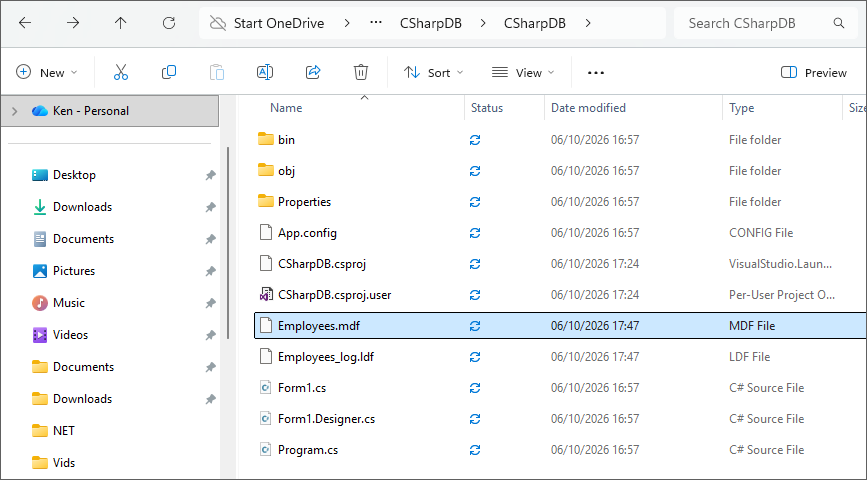The width and height of the screenshot is (867, 480).
Task: Click the Properties folder icon
Action: pyautogui.click(x=266, y=201)
